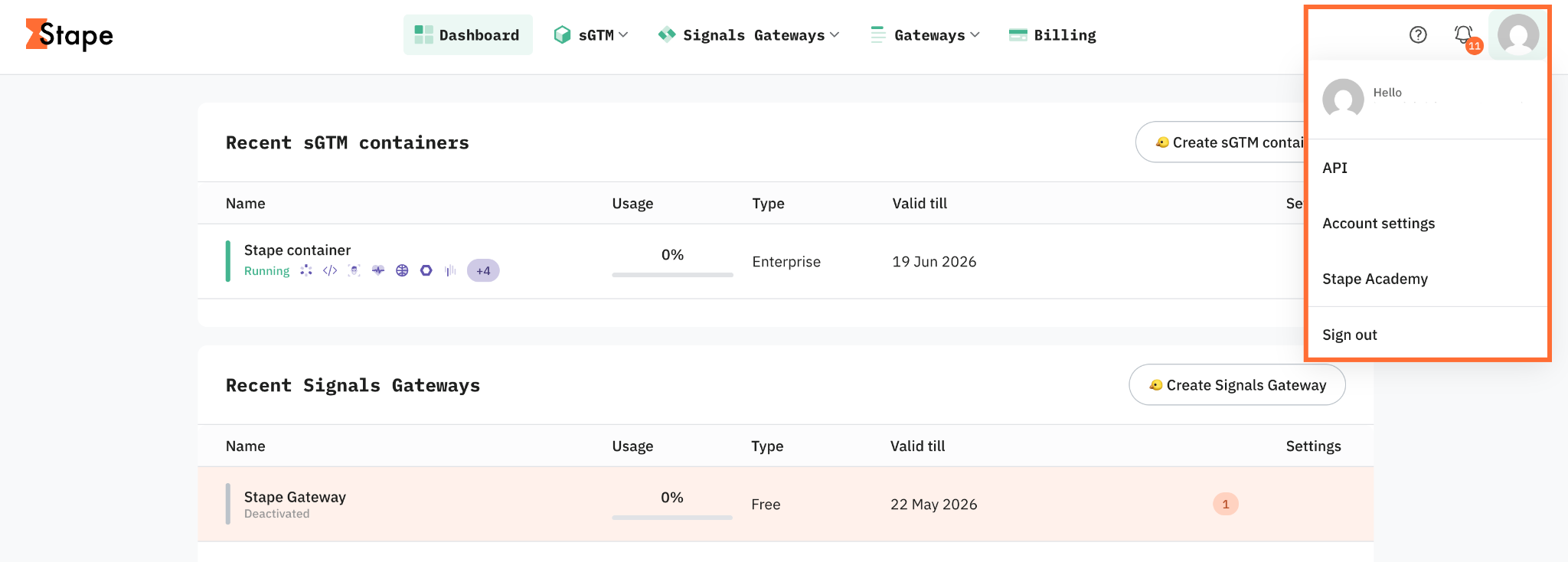The height and width of the screenshot is (562, 1568).
Task: Expand the Gateways dropdown menu
Action: click(925, 34)
